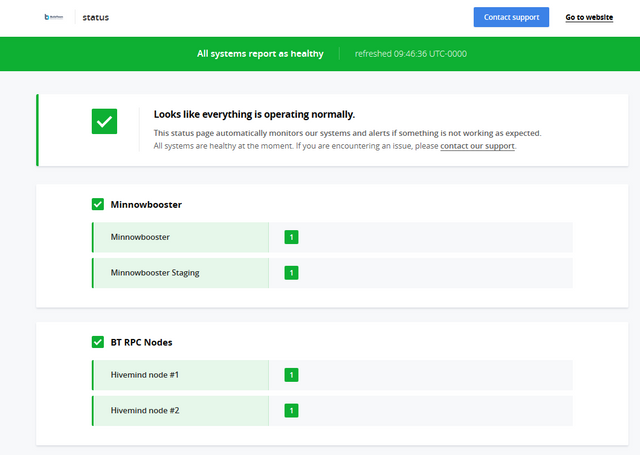Click the green 1 badge for Hivemind node #1
Viewport: 640px width, 455px height.
coord(291,375)
